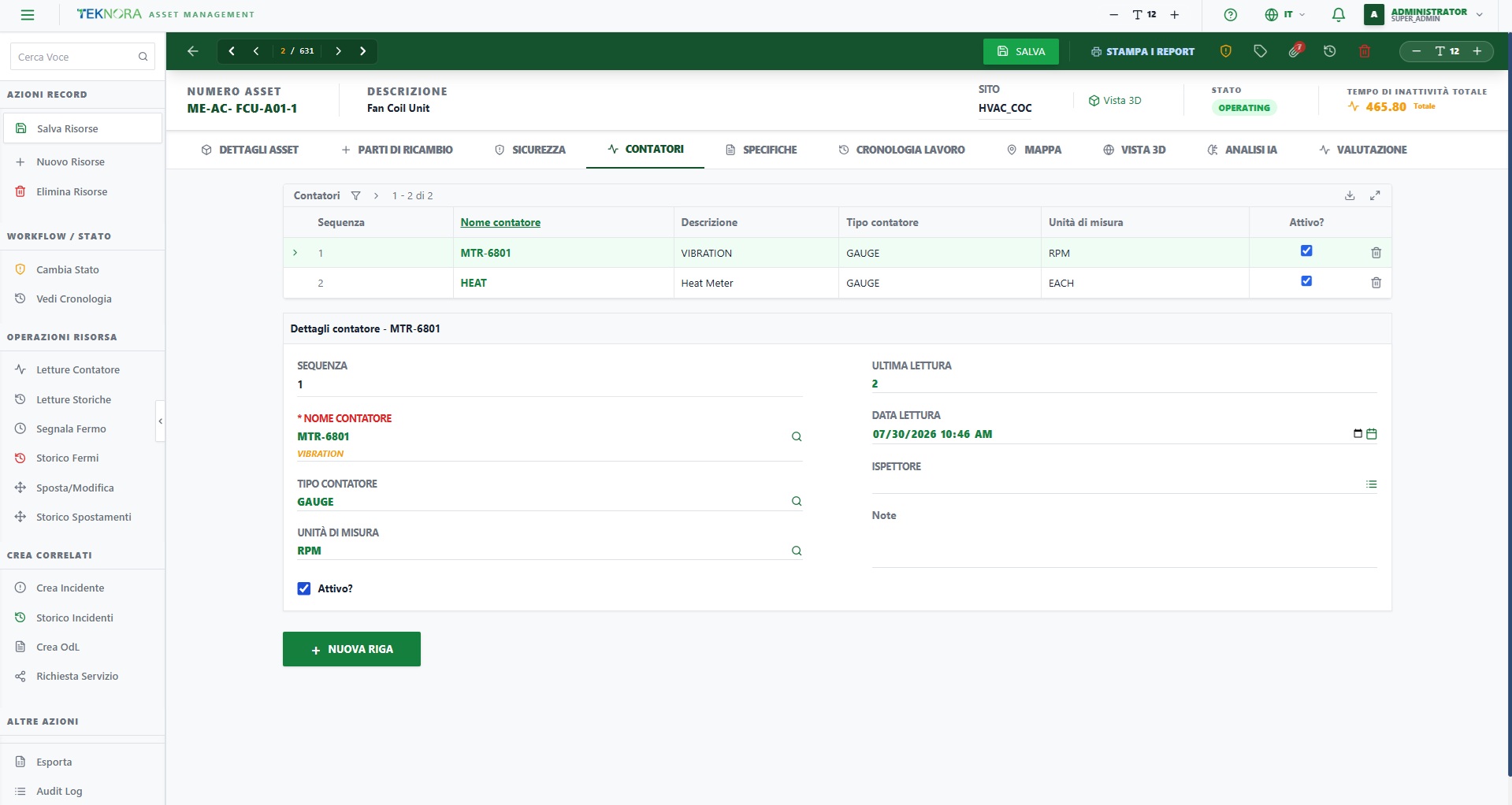Filter the Contatori table
This screenshot has height=805, width=1512.
click(355, 195)
